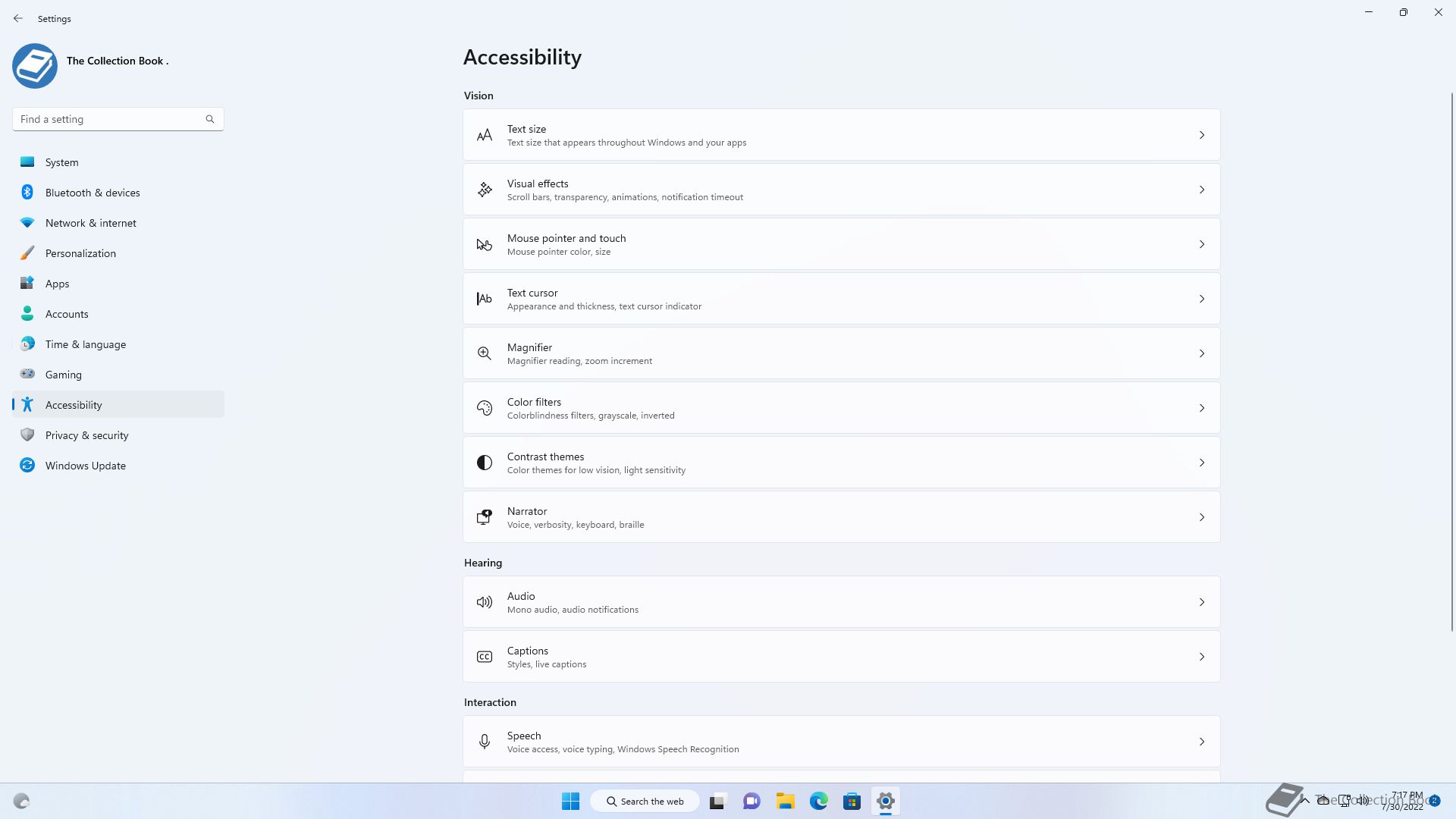Click the Bluetooth & devices icon

click(27, 192)
